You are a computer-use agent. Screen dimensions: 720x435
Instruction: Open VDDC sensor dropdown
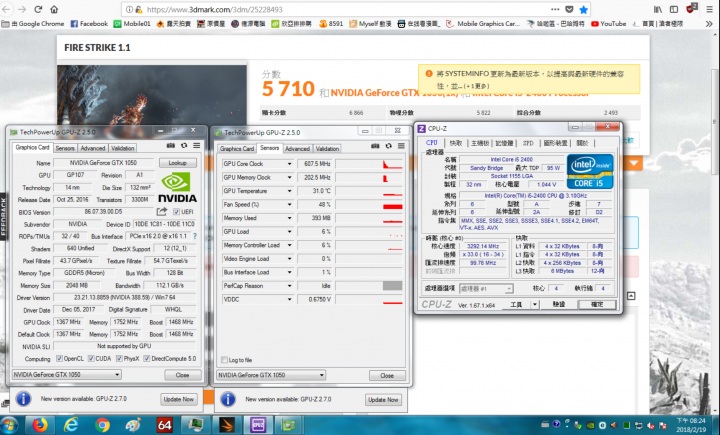(289, 299)
